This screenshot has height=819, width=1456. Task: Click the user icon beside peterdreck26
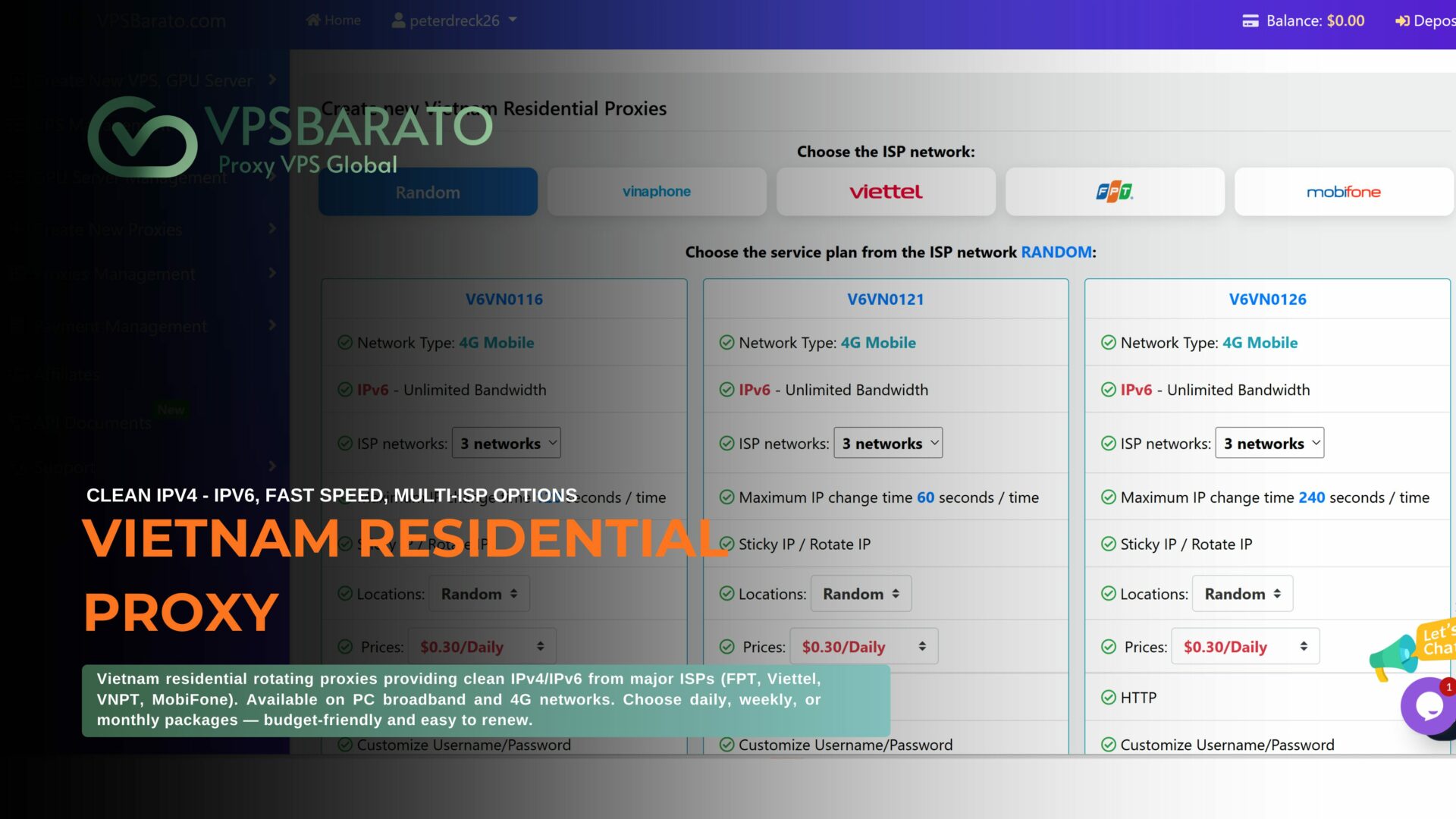coord(397,20)
